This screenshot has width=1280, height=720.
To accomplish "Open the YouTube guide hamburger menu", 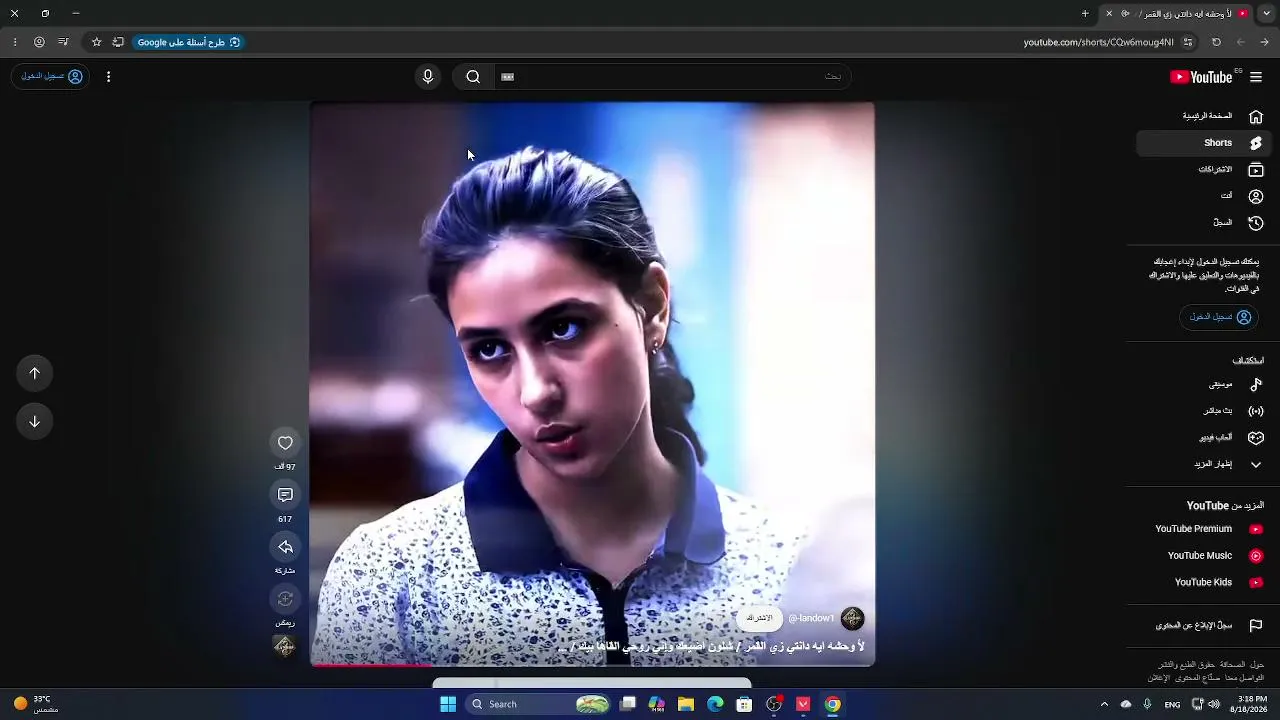I will 1256,77.
